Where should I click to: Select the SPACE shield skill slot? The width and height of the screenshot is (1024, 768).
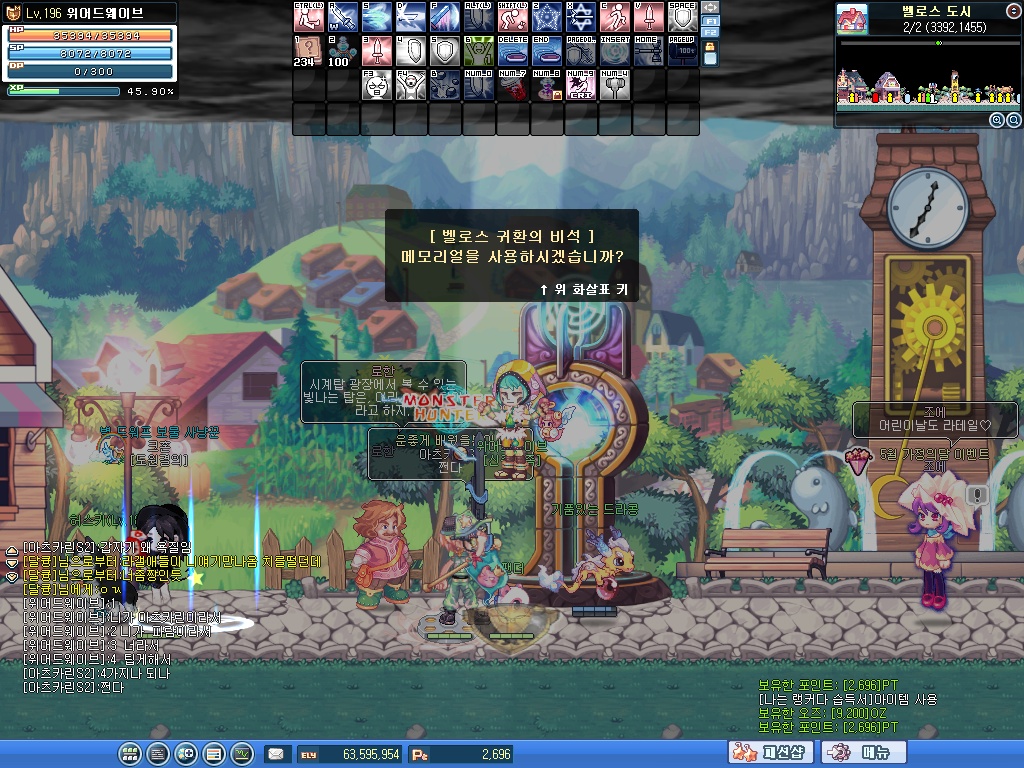pos(682,18)
